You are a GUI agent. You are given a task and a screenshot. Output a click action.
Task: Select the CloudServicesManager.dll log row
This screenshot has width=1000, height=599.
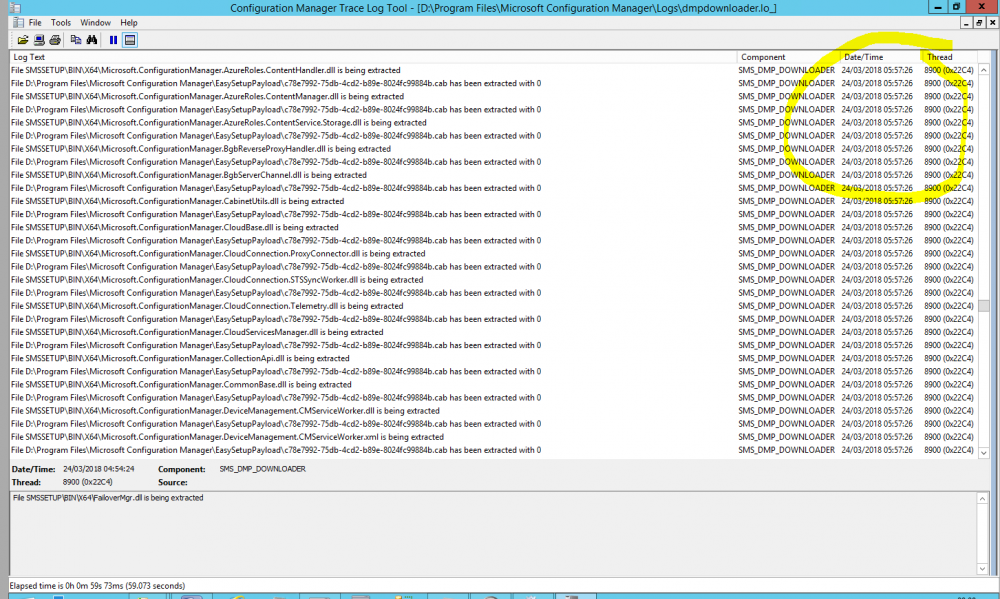click(492, 332)
